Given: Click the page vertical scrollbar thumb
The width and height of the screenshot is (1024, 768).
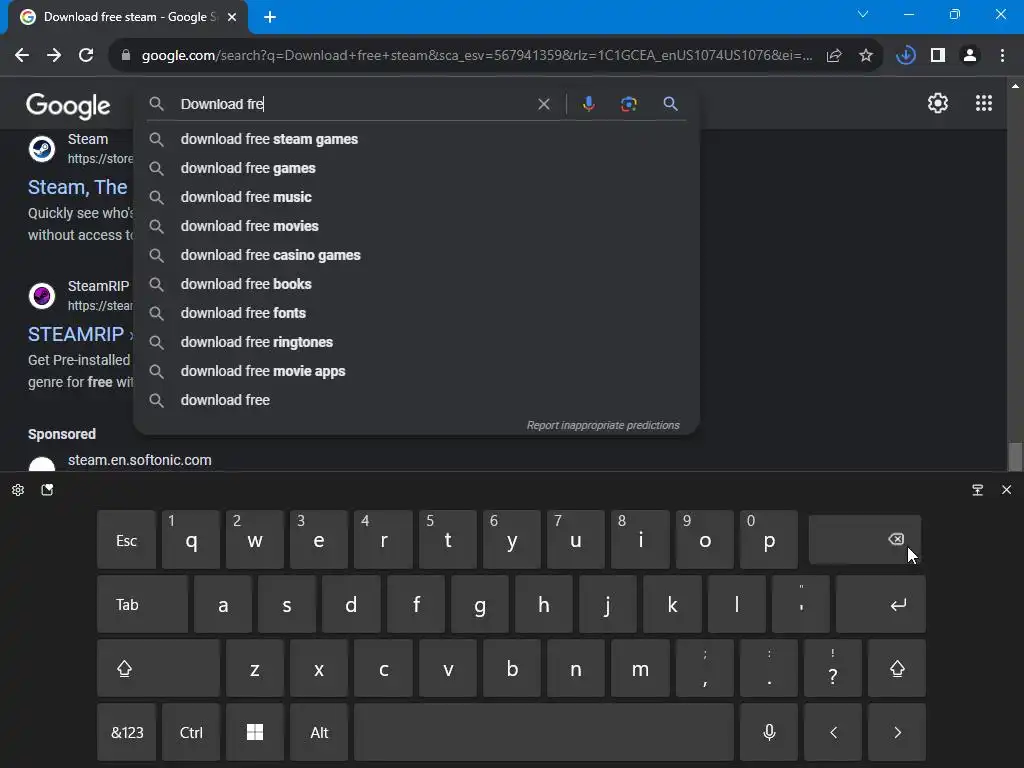Looking at the screenshot, I should click(1014, 456).
